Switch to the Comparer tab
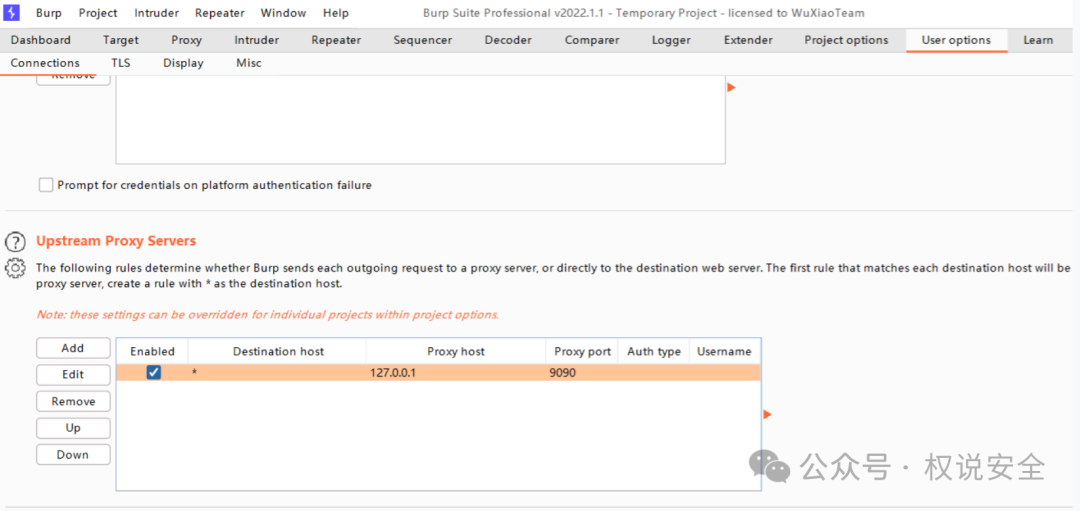The width and height of the screenshot is (1080, 511). tap(592, 40)
